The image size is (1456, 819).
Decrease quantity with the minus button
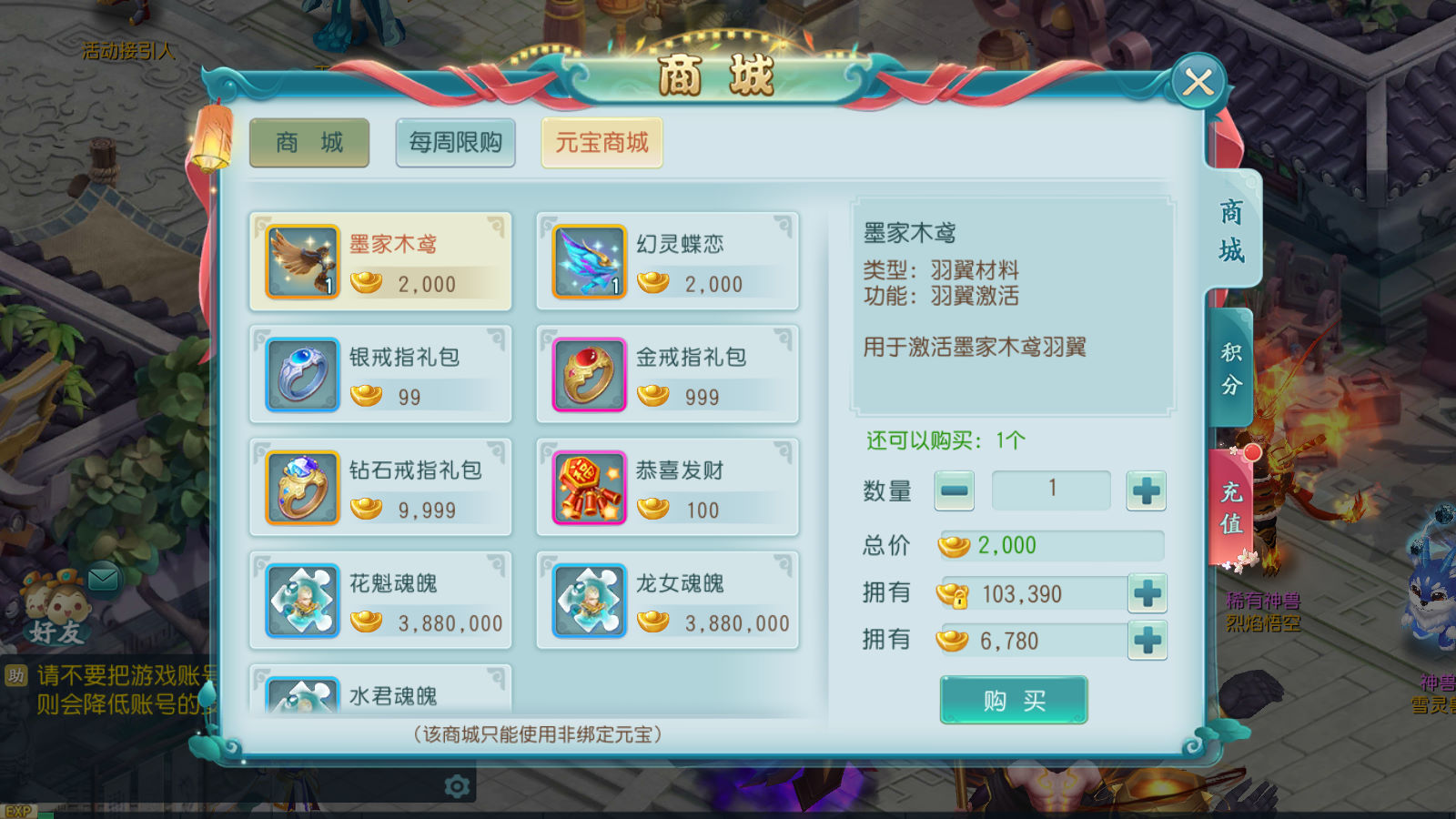coord(955,490)
